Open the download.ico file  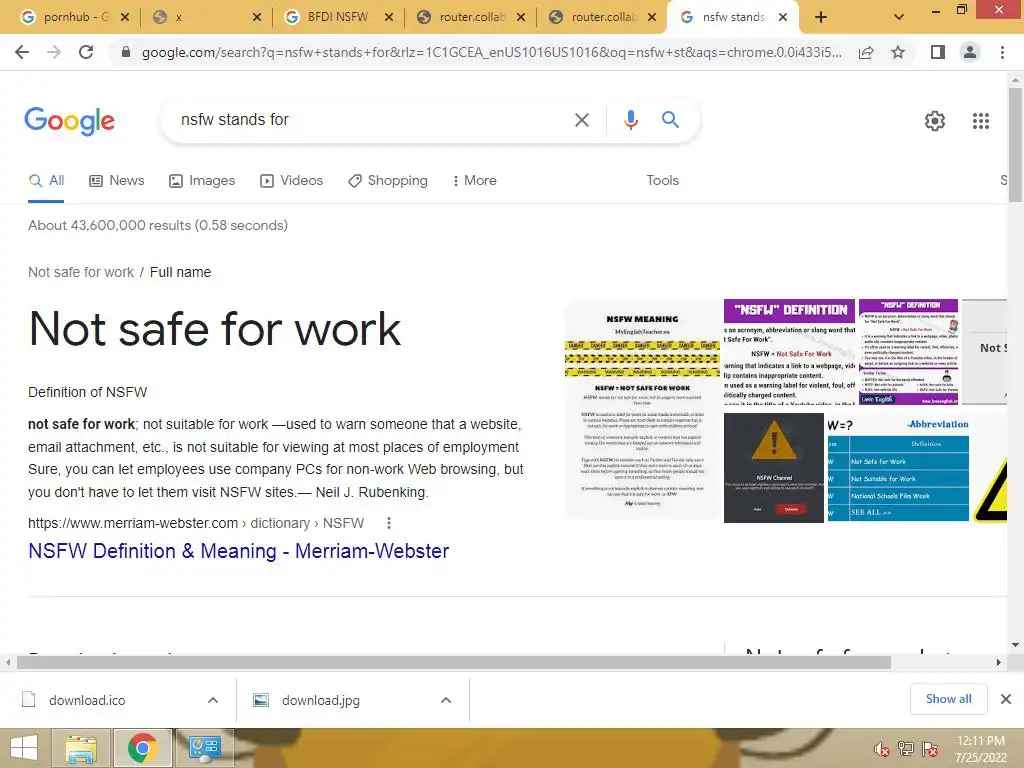coord(87,700)
